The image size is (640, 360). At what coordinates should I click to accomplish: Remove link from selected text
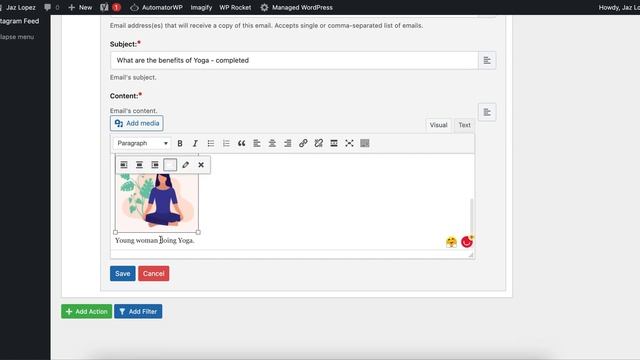(x=318, y=143)
